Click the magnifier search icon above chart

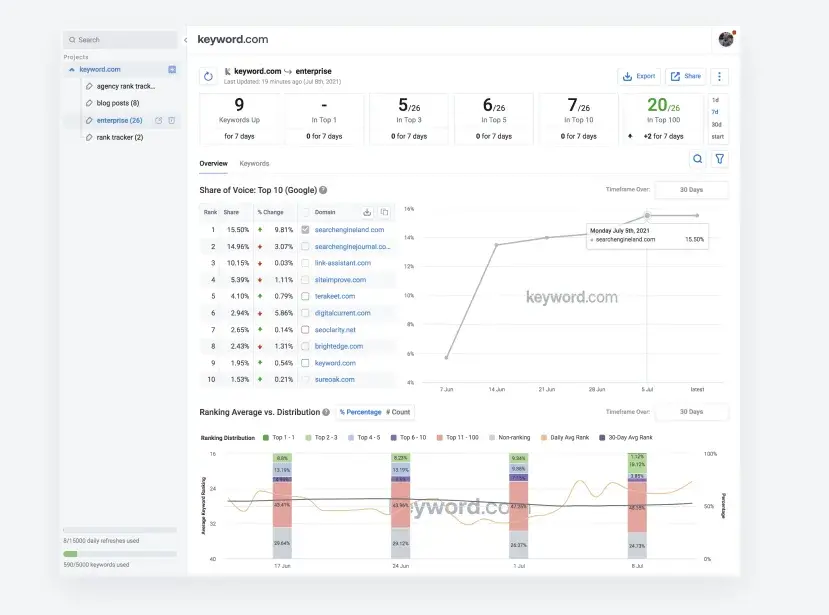pos(698,158)
